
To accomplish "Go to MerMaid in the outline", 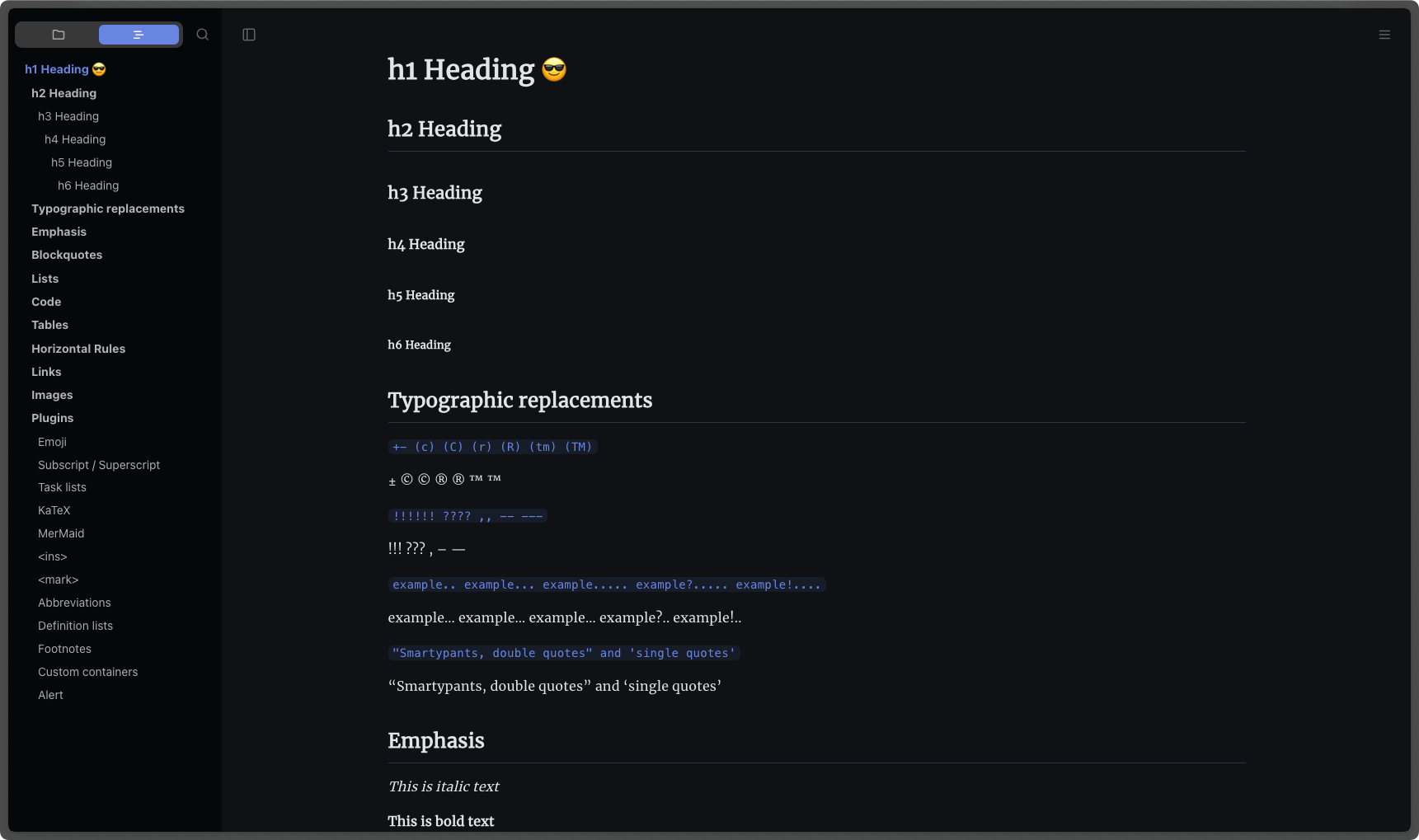I will click(61, 533).
